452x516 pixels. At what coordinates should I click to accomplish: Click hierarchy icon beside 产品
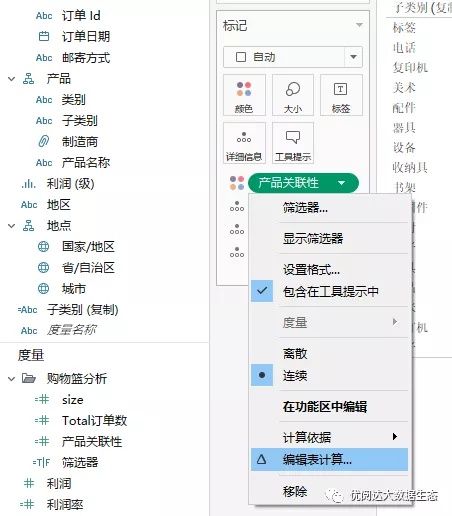[28, 79]
